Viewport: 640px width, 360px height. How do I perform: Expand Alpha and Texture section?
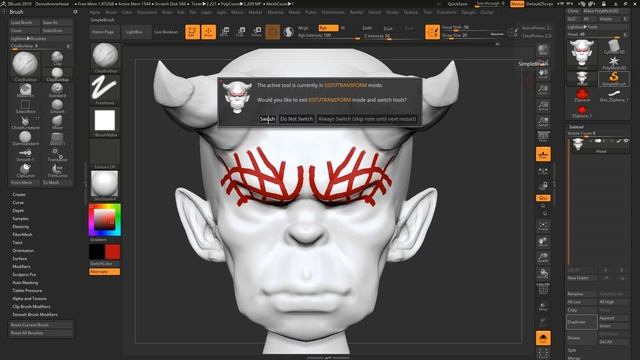click(x=29, y=298)
